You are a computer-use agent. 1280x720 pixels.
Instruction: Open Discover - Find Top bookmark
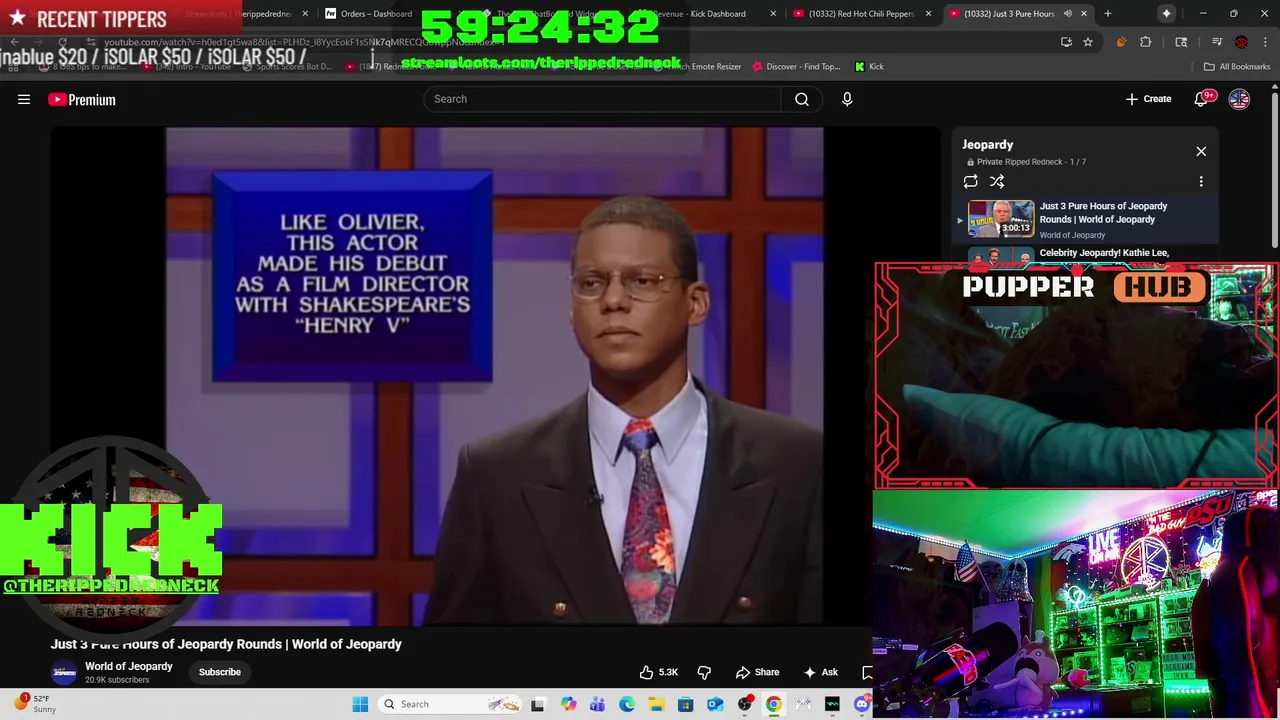[796, 67]
